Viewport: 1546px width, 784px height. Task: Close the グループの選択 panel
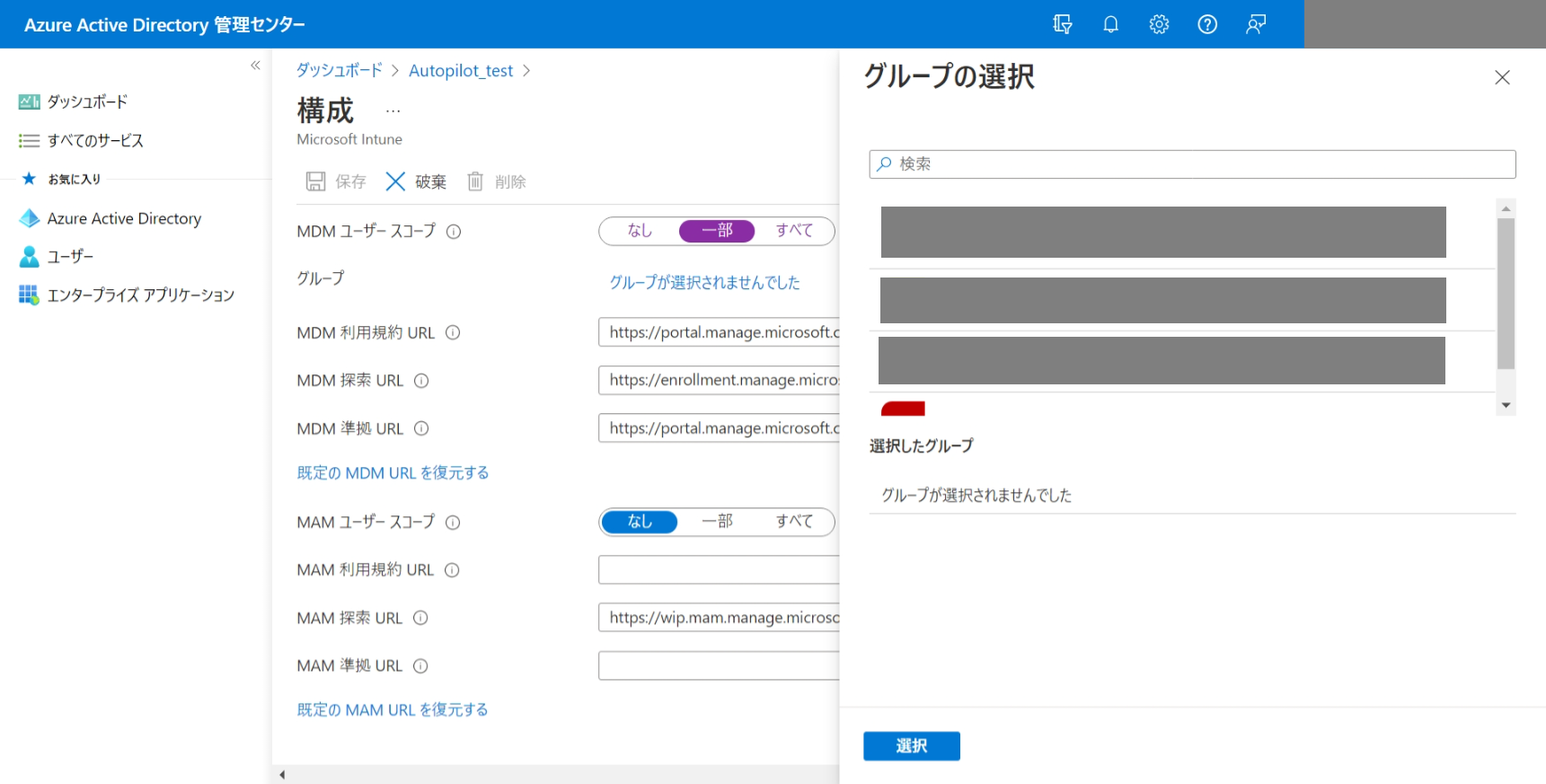[1502, 77]
